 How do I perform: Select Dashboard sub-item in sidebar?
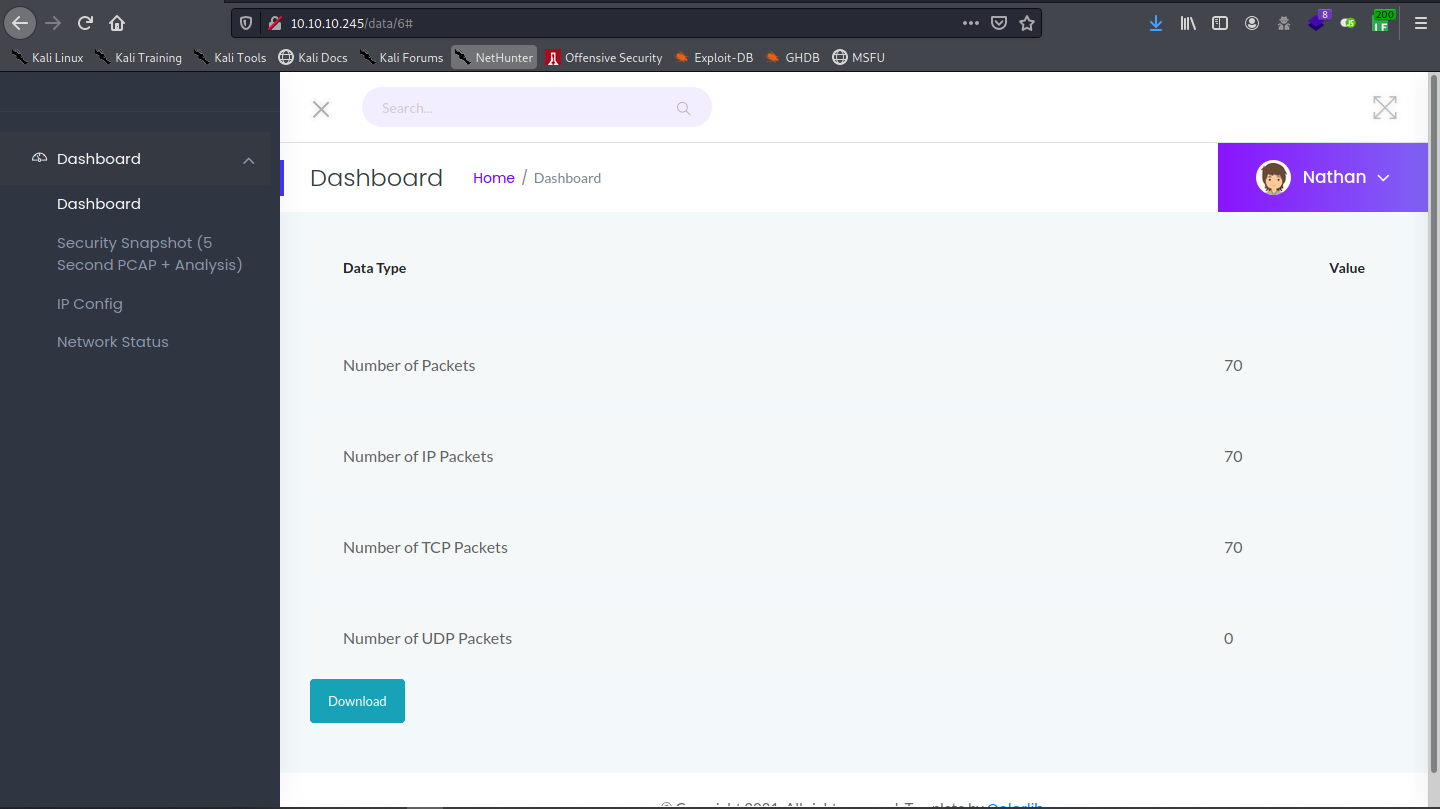99,204
